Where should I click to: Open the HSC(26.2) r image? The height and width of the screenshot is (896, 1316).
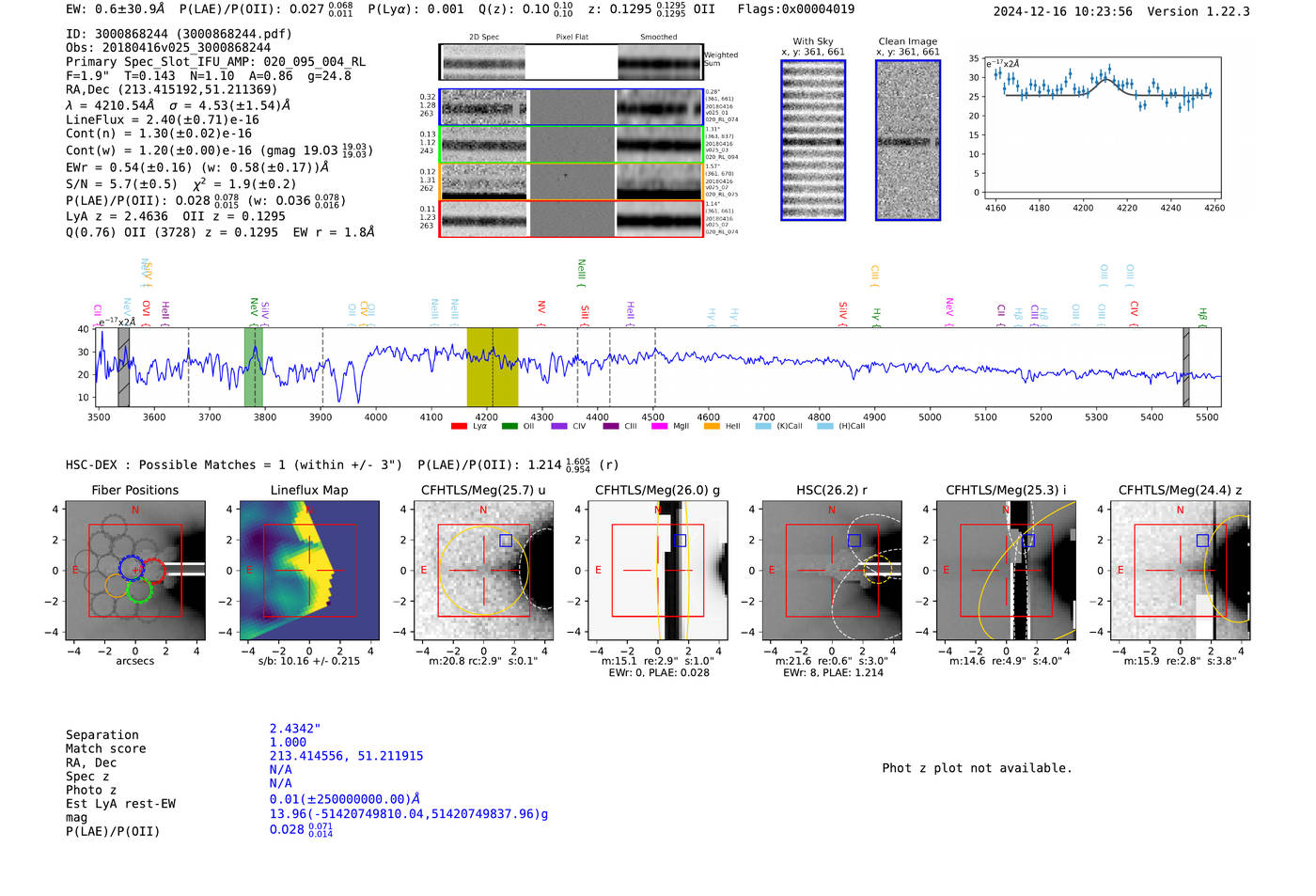tap(832, 571)
